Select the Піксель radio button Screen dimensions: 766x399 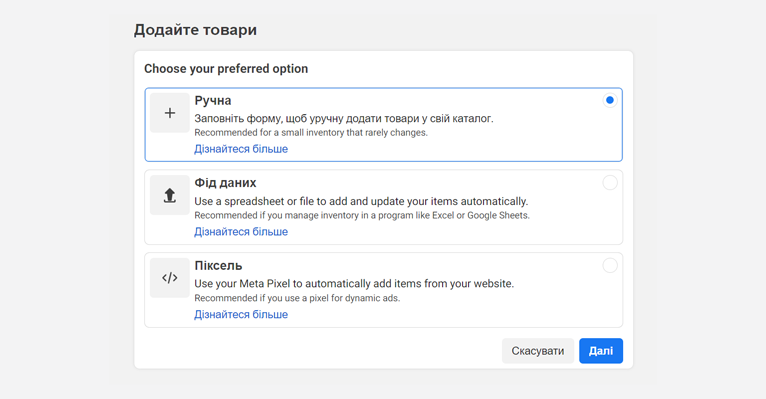(610, 266)
